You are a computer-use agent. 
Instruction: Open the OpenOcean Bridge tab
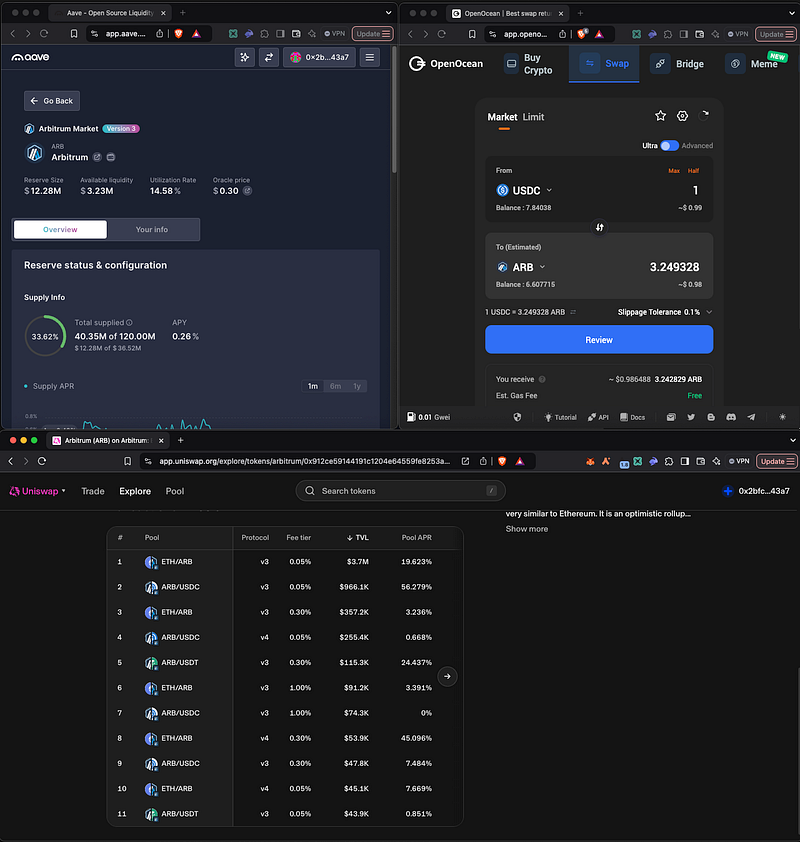pos(678,64)
